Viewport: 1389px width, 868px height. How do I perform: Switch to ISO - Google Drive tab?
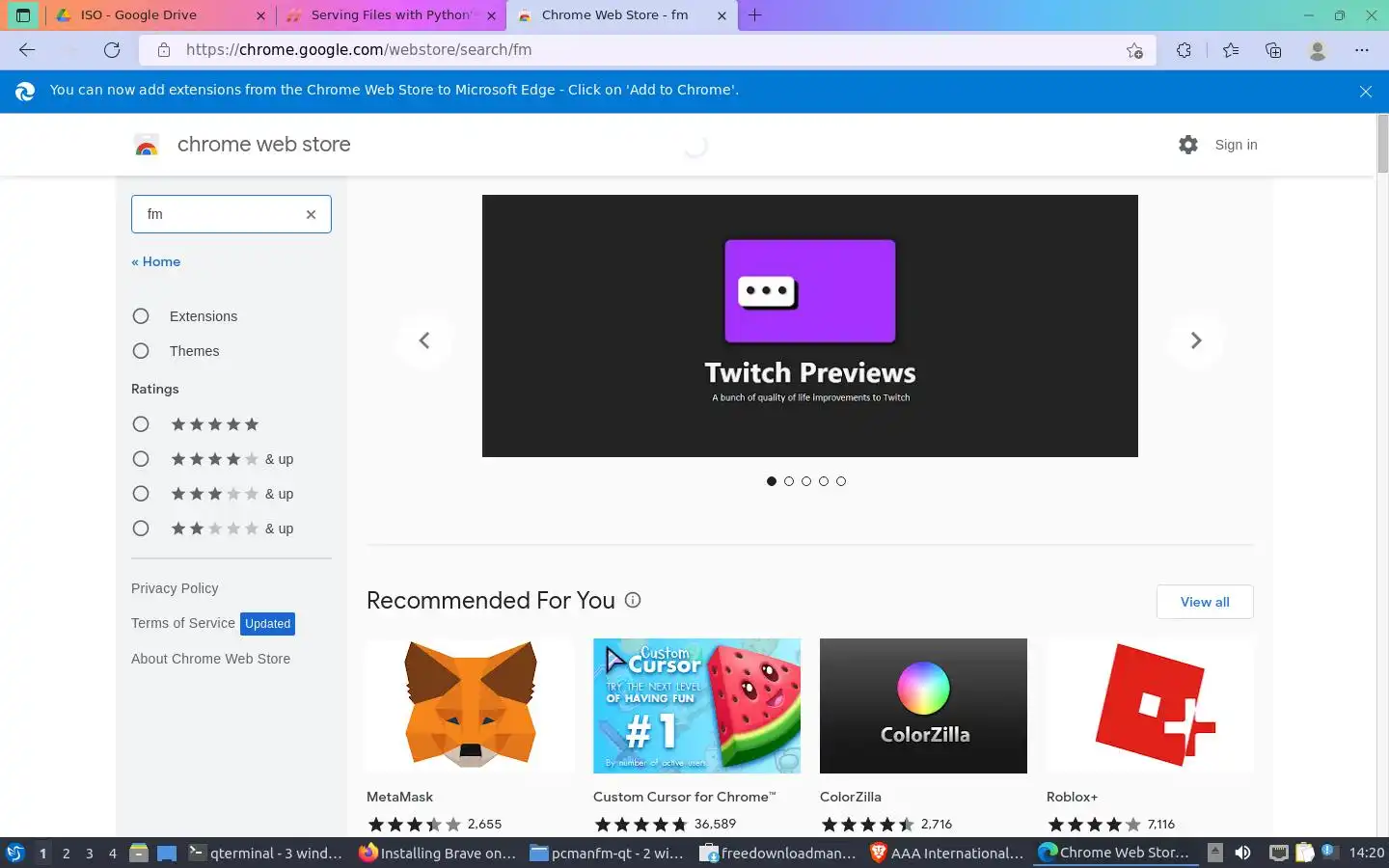point(159,15)
